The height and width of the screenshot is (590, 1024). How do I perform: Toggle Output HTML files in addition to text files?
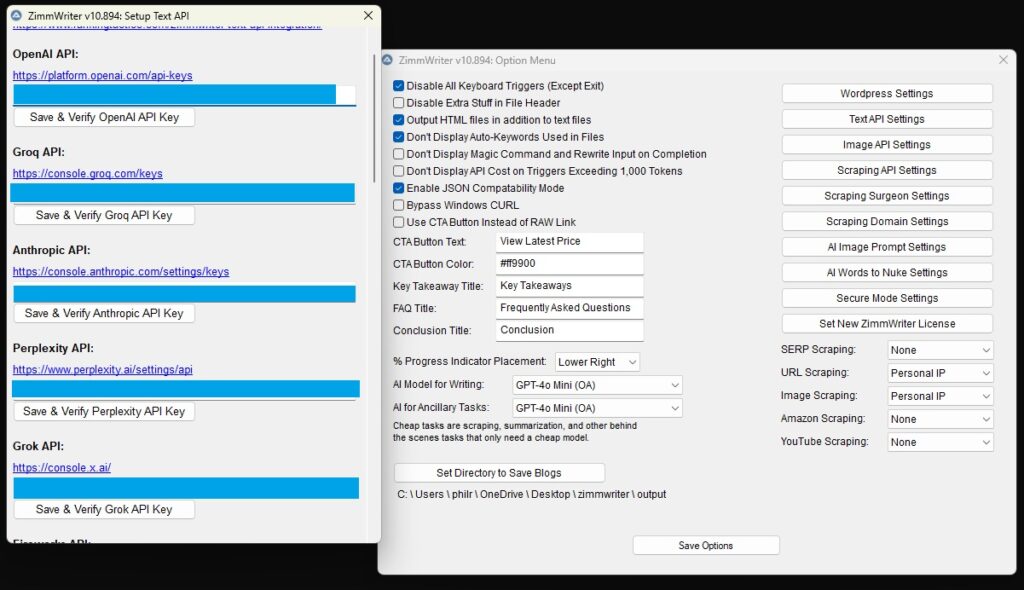[398, 120]
